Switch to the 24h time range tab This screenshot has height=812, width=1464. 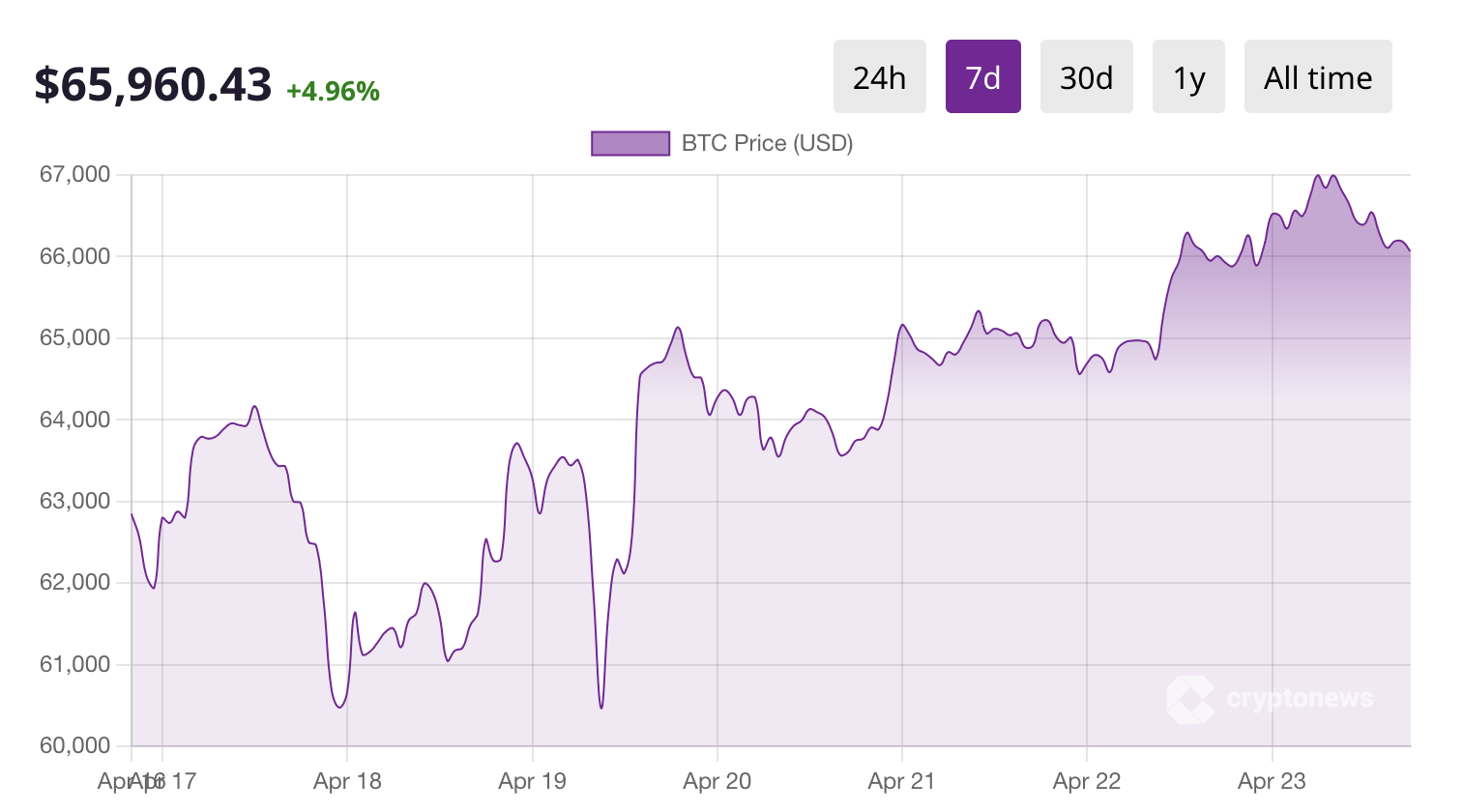[x=878, y=75]
